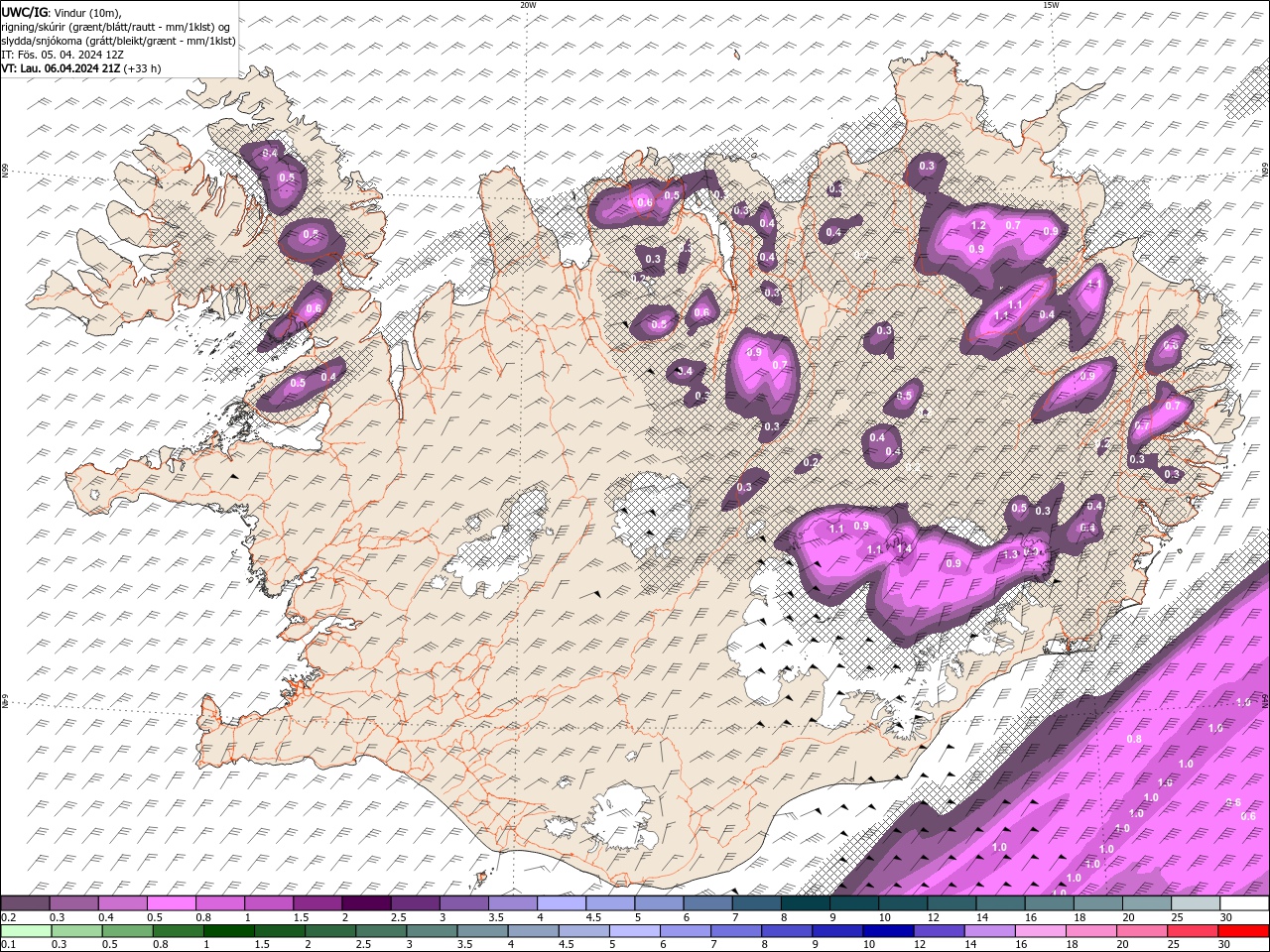
Task: Click the '1.3' precipitation value on the map
Action: point(1011,554)
